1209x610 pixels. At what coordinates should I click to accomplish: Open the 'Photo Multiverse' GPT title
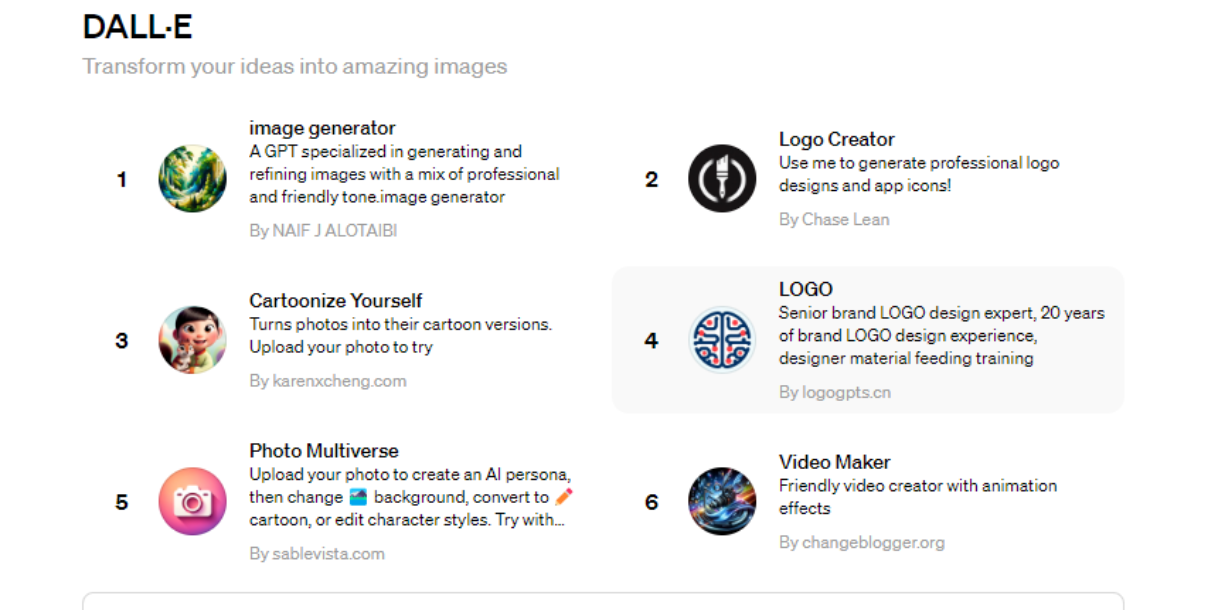(x=324, y=450)
